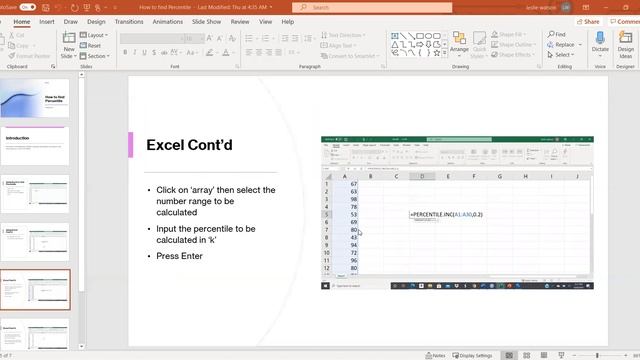Click the Search box in the title bar
The image size is (640, 360).
[x=372, y=7]
